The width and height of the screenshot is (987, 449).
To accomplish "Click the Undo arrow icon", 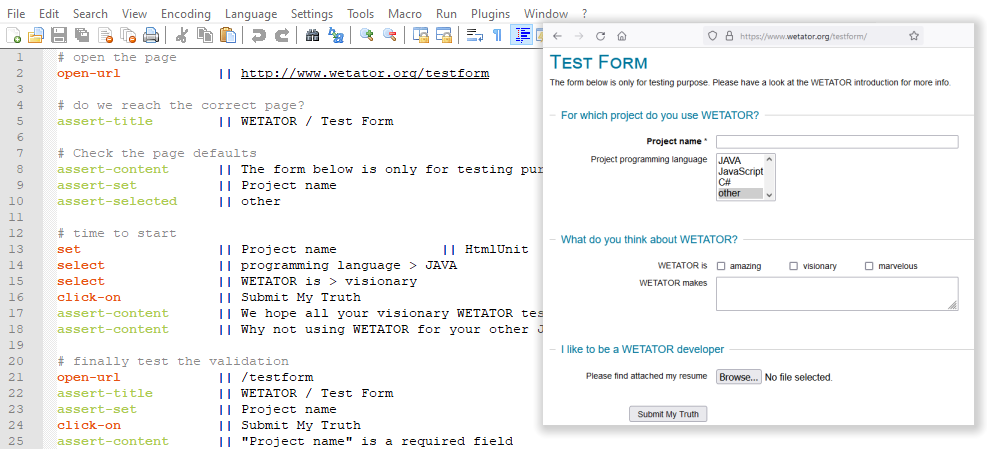I will coord(259,36).
